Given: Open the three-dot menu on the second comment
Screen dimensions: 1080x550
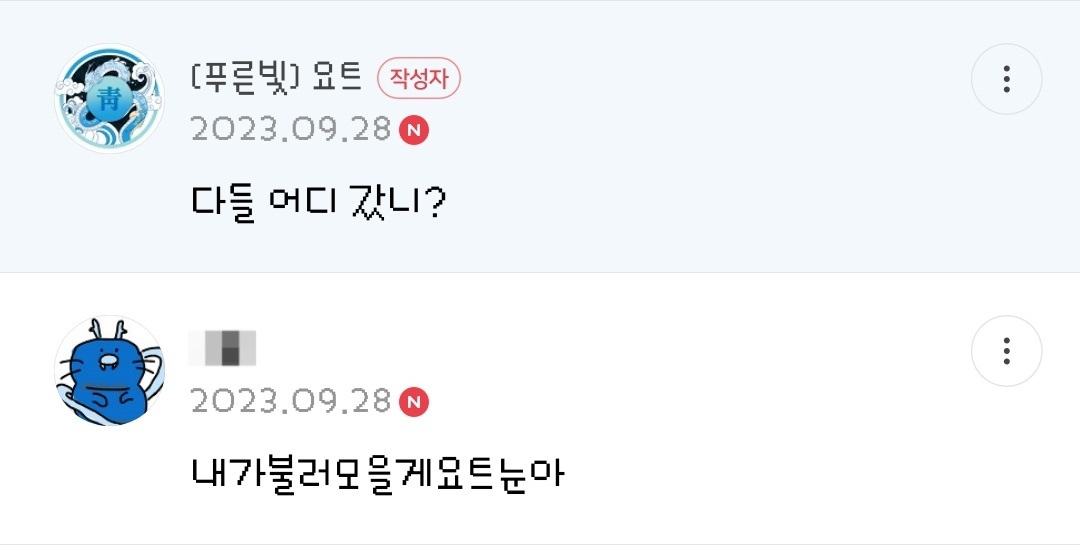Looking at the screenshot, I should [1006, 351].
